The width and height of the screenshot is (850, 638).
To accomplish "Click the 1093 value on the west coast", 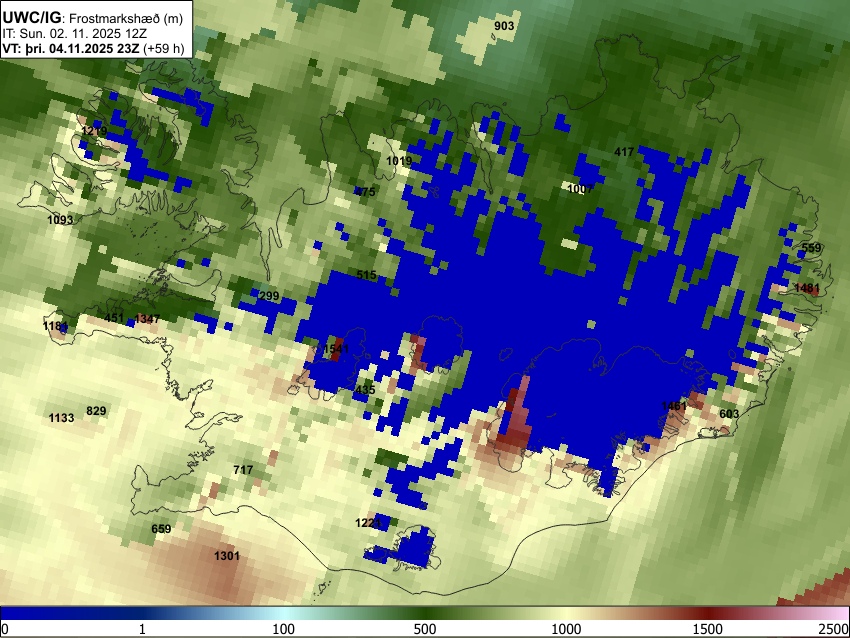I will tap(60, 220).
